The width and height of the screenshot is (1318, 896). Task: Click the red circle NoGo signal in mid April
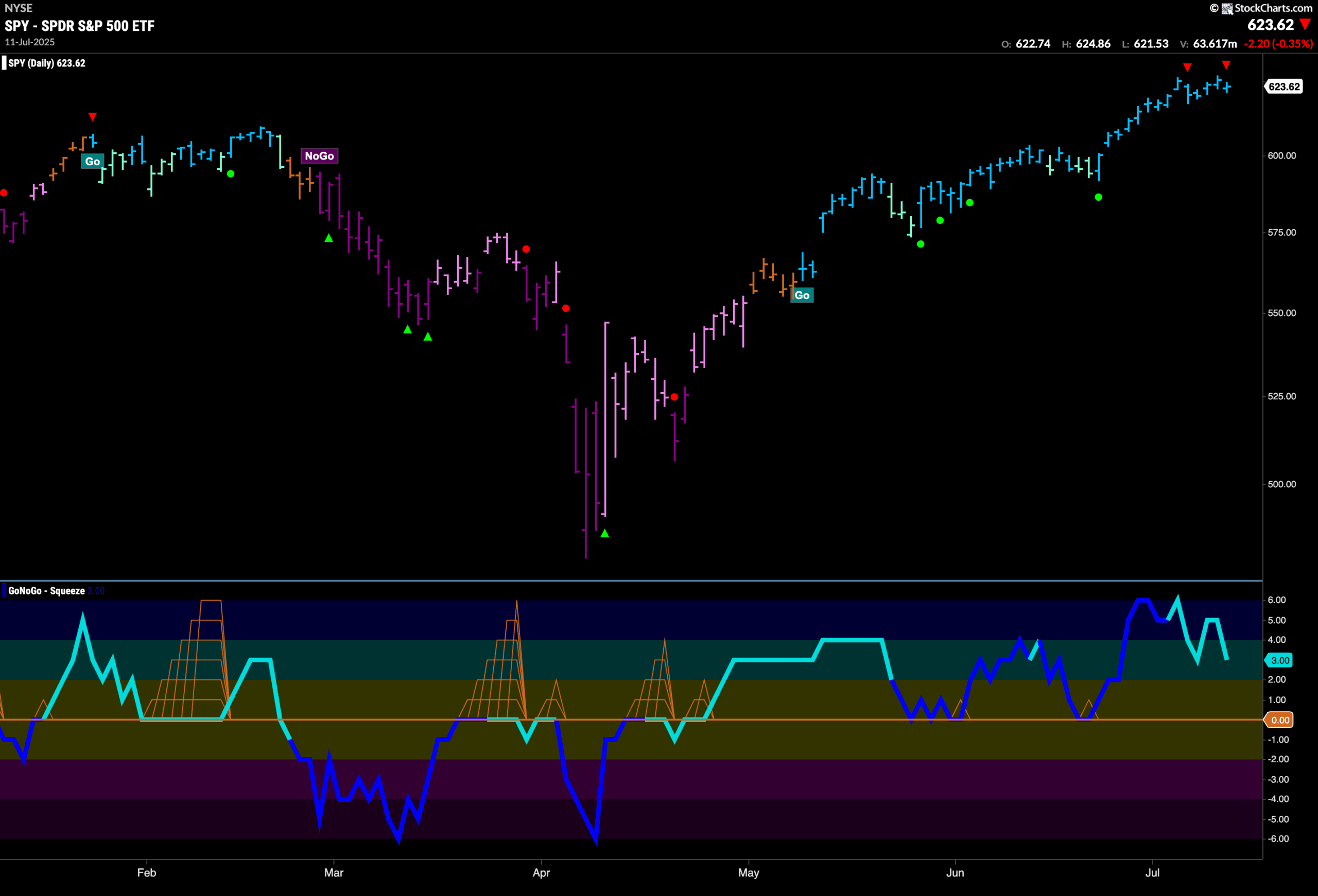tap(674, 397)
